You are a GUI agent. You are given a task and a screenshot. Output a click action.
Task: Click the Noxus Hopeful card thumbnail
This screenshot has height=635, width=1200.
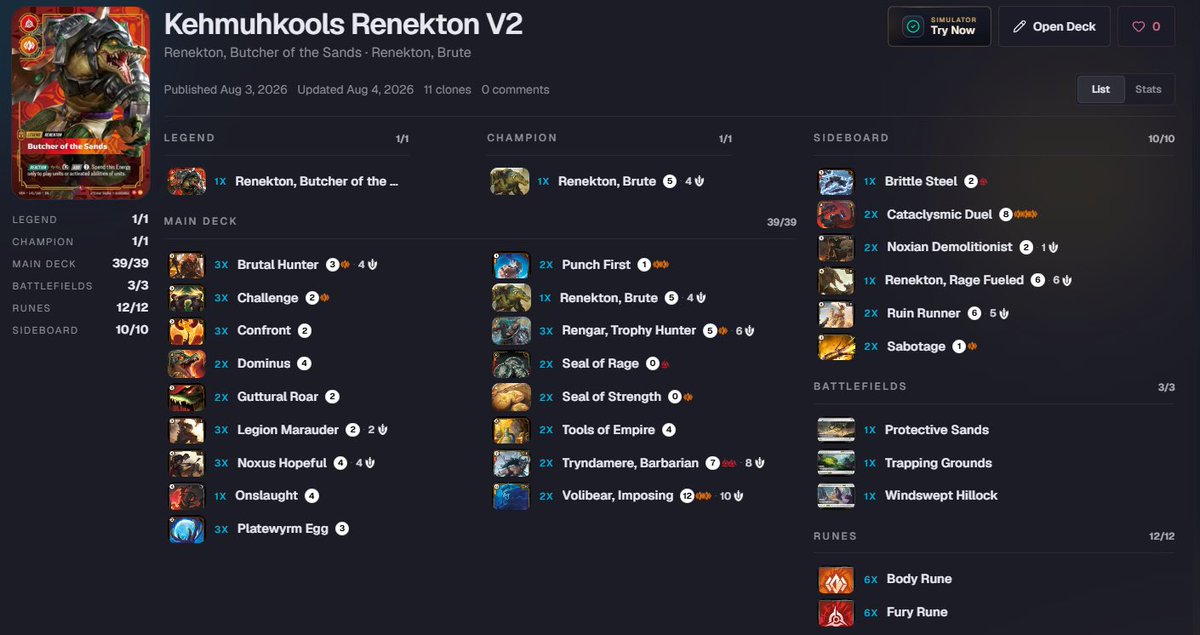click(187, 463)
